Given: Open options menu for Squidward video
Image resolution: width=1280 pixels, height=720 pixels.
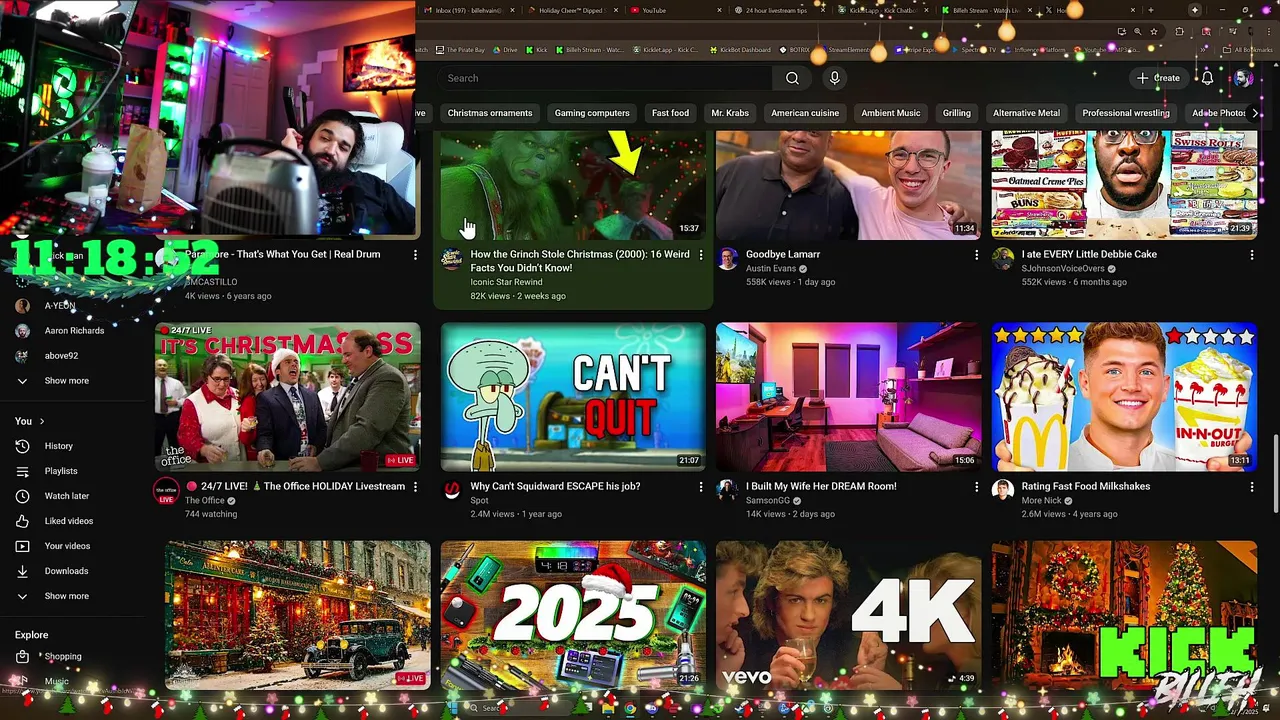Looking at the screenshot, I should [x=701, y=487].
